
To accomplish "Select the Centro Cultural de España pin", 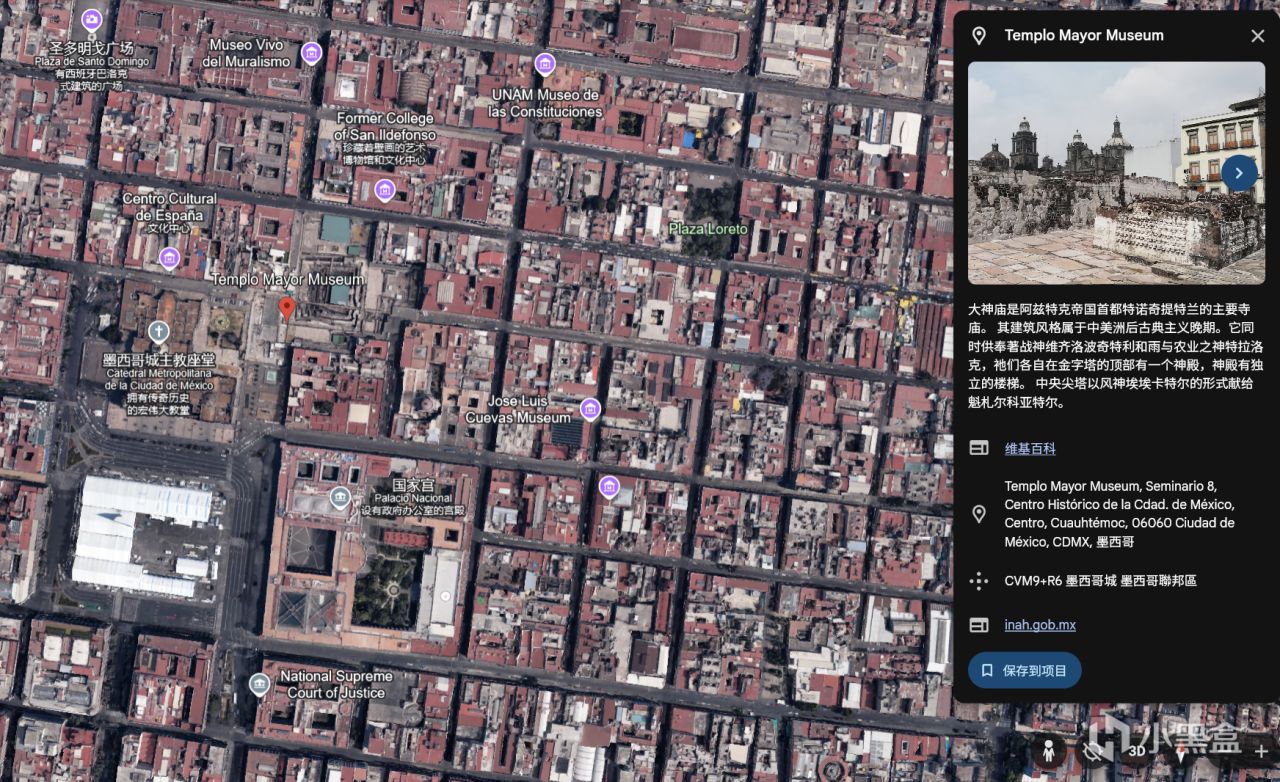I will [x=168, y=258].
